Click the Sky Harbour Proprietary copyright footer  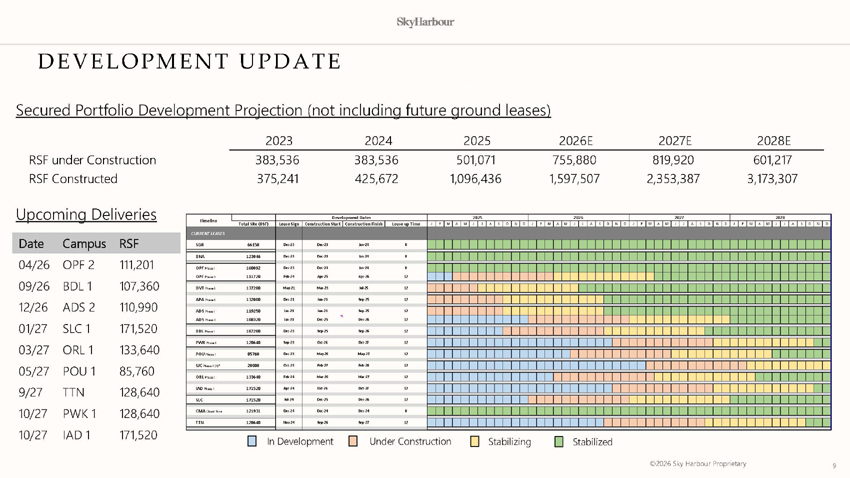coord(697,464)
